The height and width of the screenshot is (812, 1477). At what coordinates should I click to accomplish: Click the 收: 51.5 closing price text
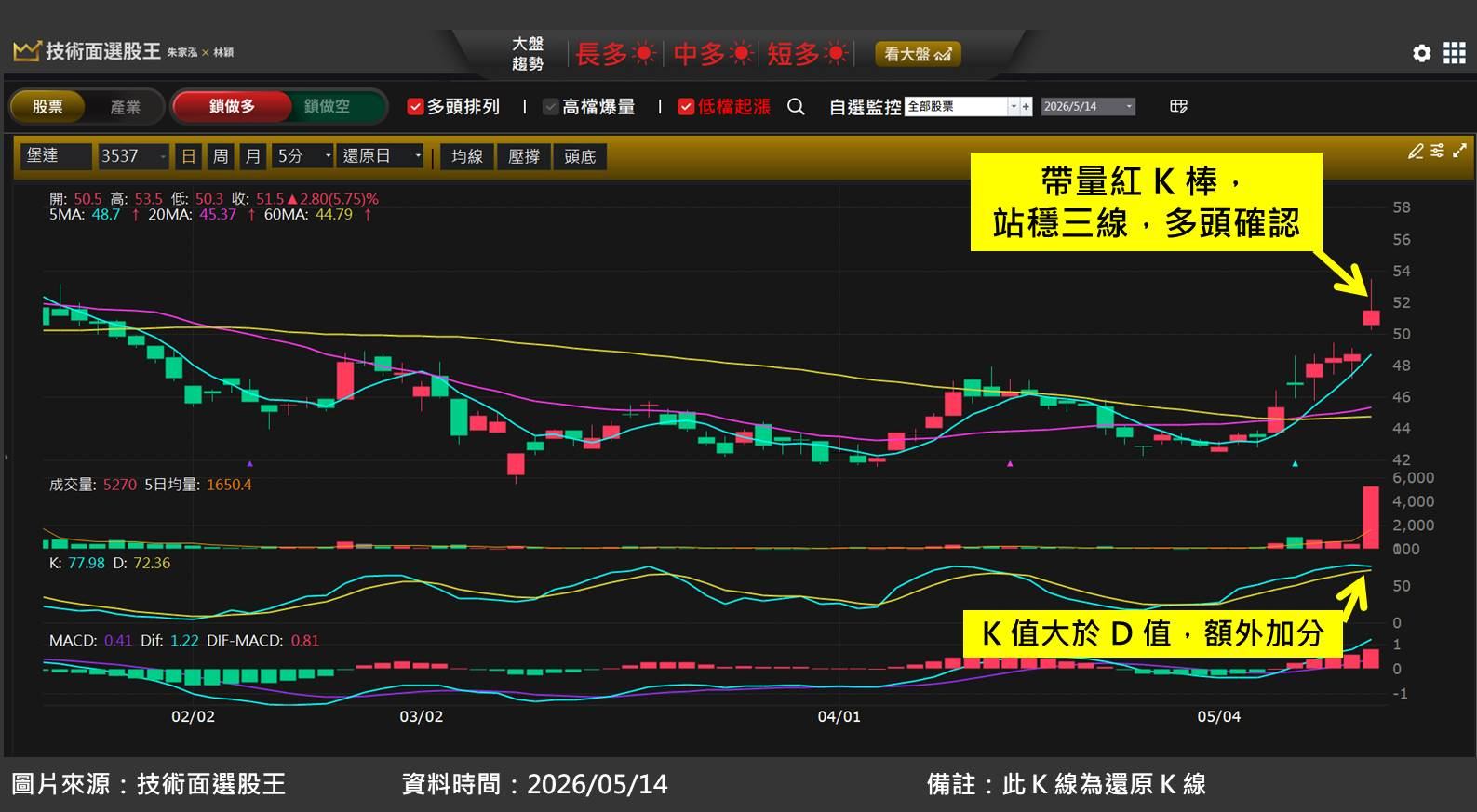pyautogui.click(x=258, y=199)
